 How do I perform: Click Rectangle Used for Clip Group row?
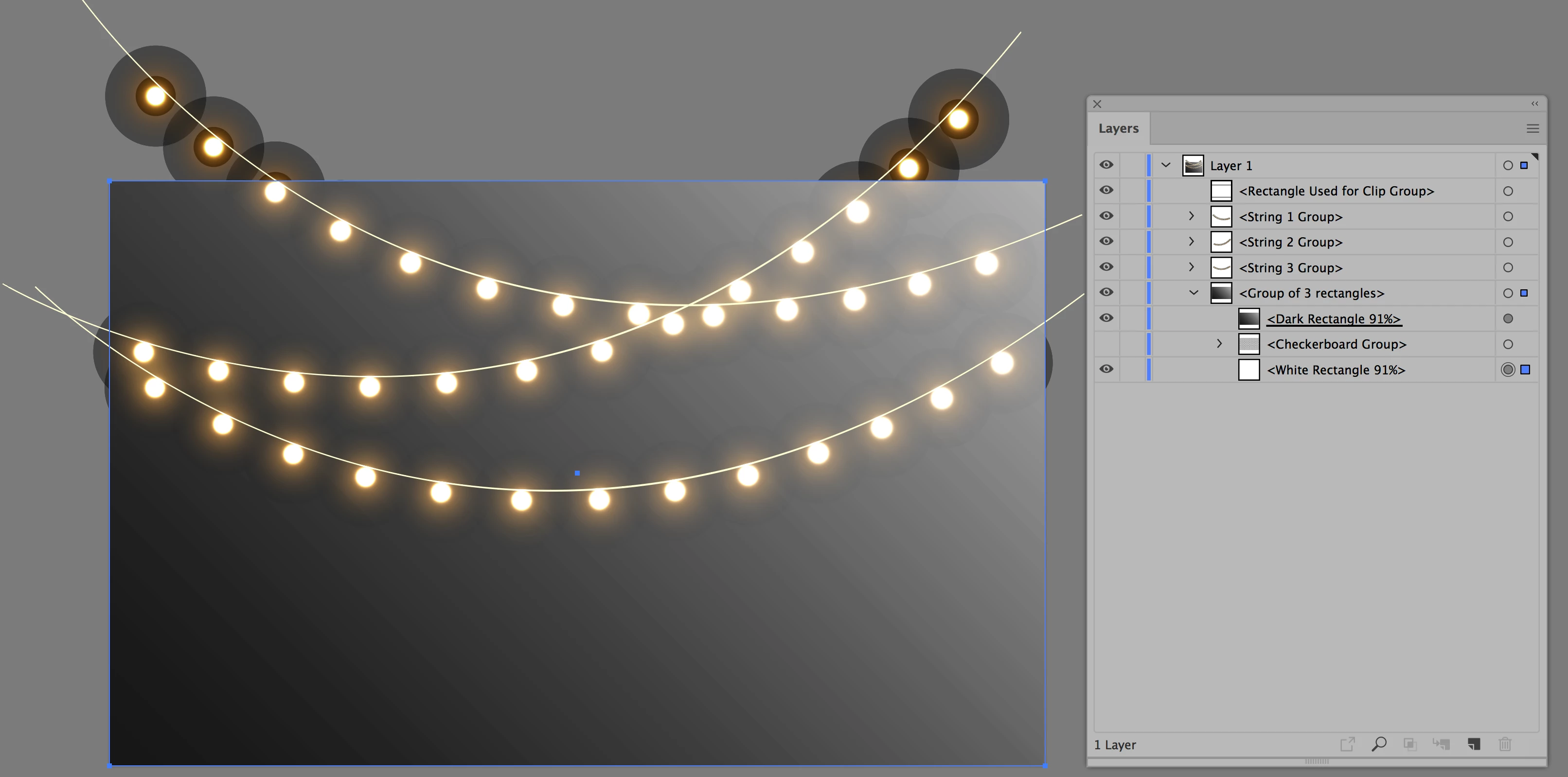coord(1336,191)
